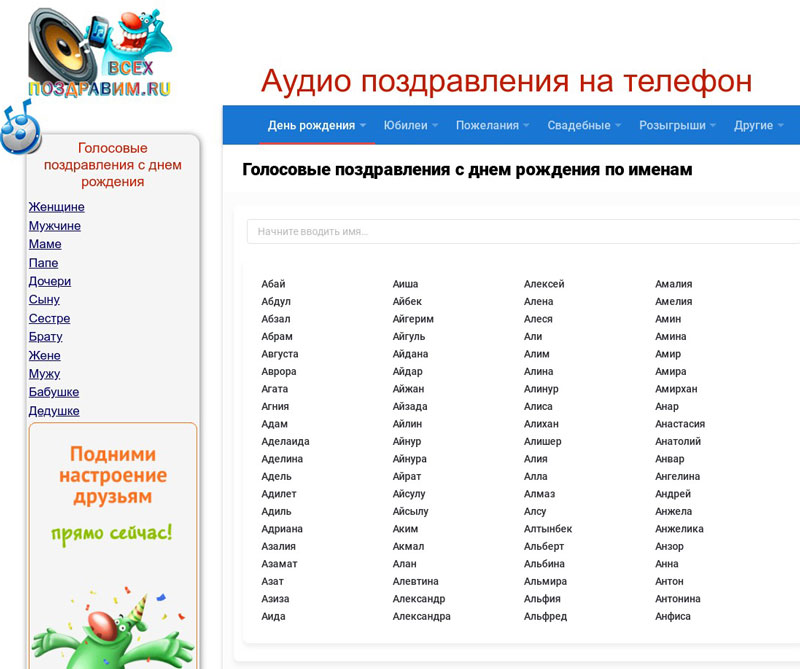The width and height of the screenshot is (800, 669).
Task: Go to the Маме greetings link
Action: (45, 244)
